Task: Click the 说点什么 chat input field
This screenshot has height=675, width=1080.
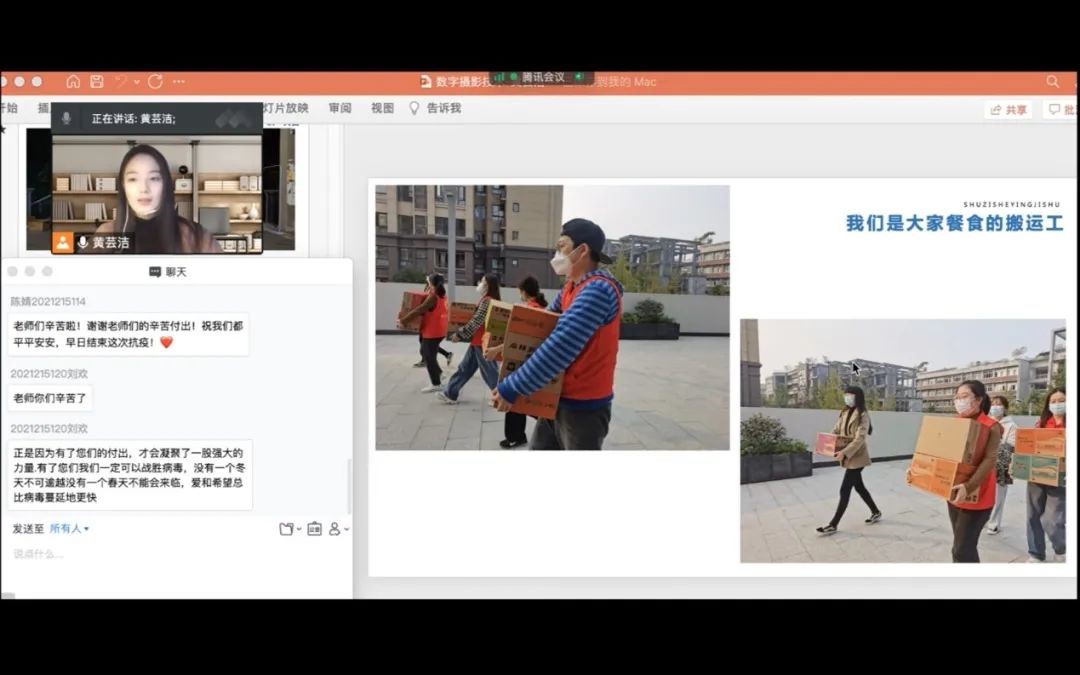Action: [x=150, y=554]
